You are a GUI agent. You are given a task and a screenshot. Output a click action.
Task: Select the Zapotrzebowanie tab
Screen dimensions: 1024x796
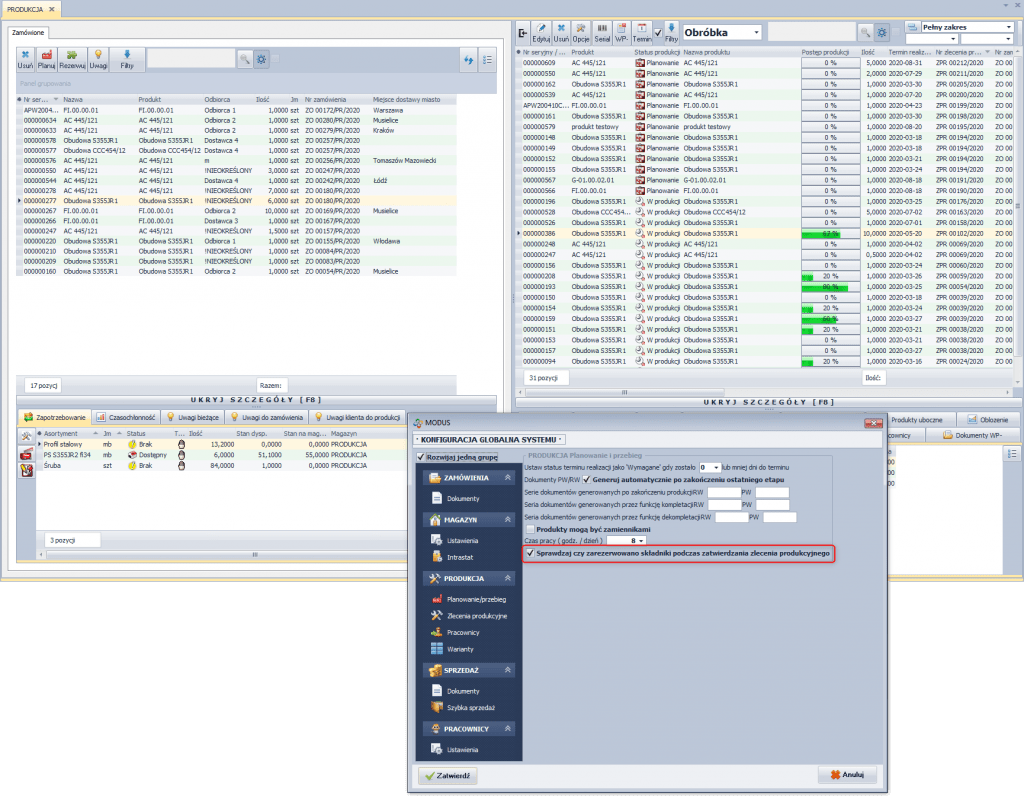[x=54, y=417]
